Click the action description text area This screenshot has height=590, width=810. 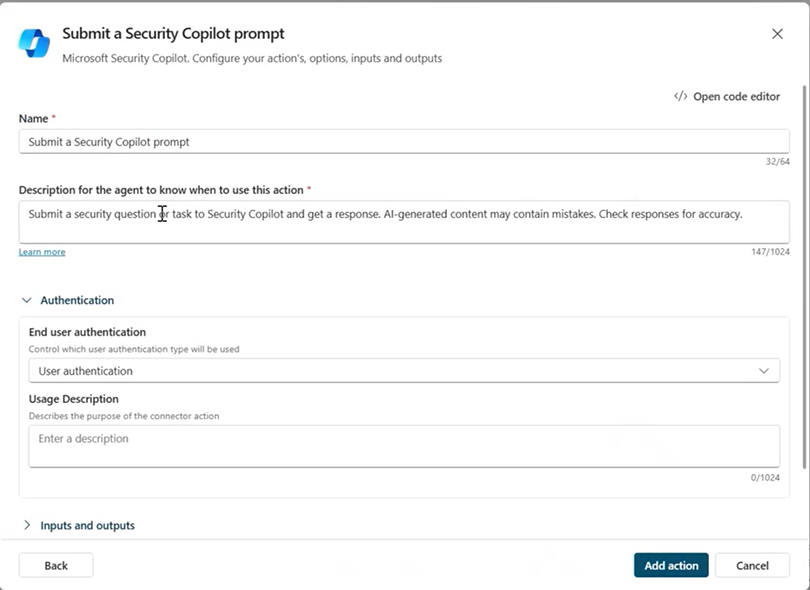click(x=404, y=222)
